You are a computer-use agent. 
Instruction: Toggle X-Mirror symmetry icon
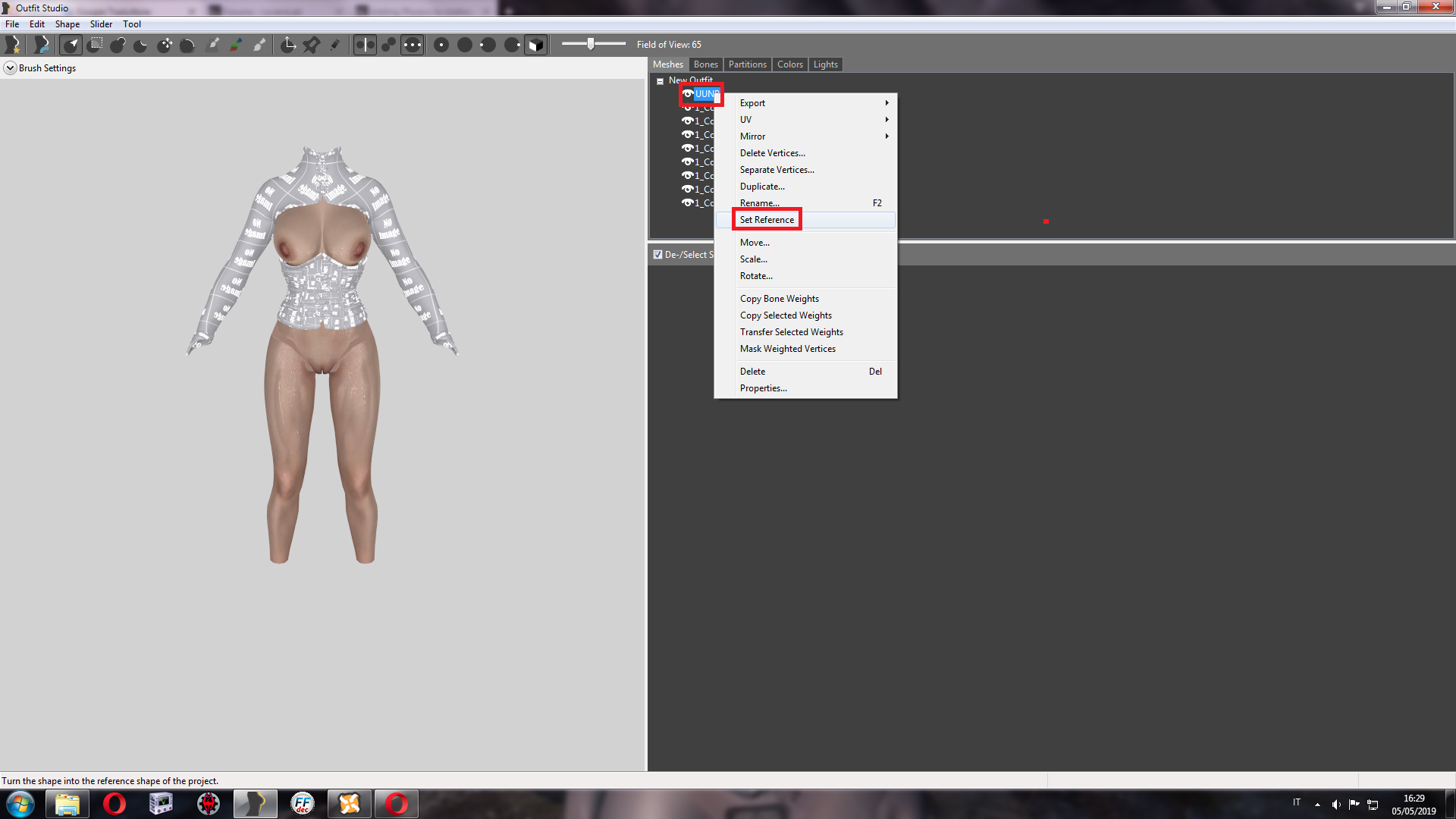365,45
